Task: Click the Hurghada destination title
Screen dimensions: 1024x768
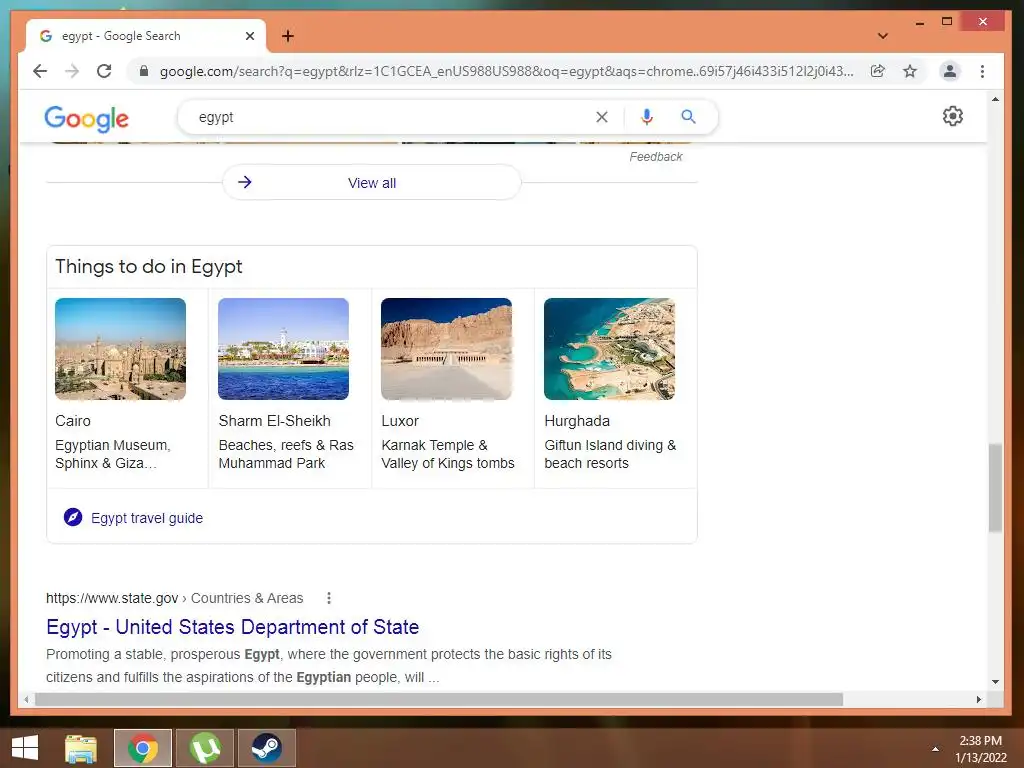Action: [x=577, y=421]
